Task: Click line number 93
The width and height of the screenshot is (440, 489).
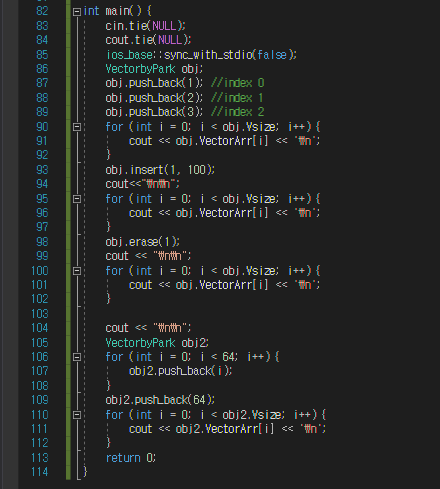Action: 42,170
